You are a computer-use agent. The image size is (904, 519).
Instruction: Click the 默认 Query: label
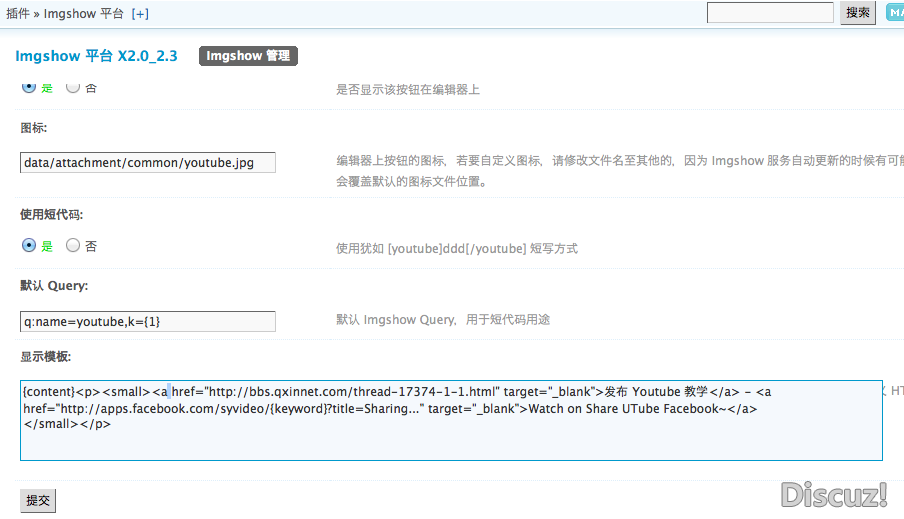click(54, 285)
